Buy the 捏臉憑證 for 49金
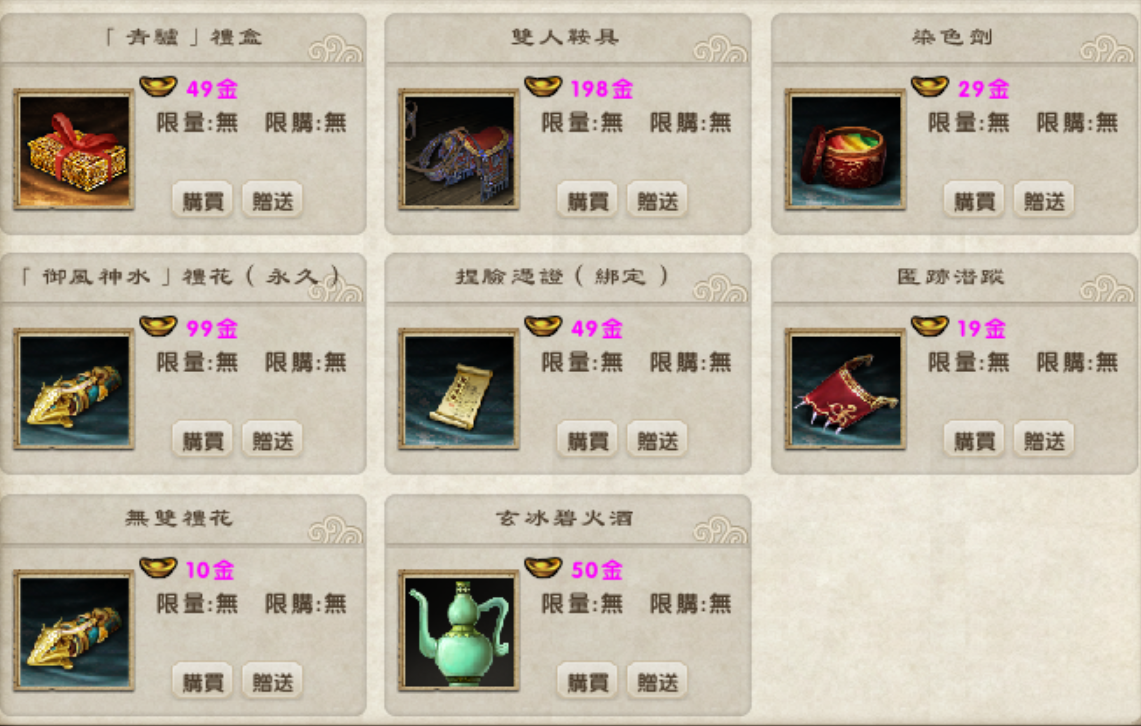 click(587, 439)
